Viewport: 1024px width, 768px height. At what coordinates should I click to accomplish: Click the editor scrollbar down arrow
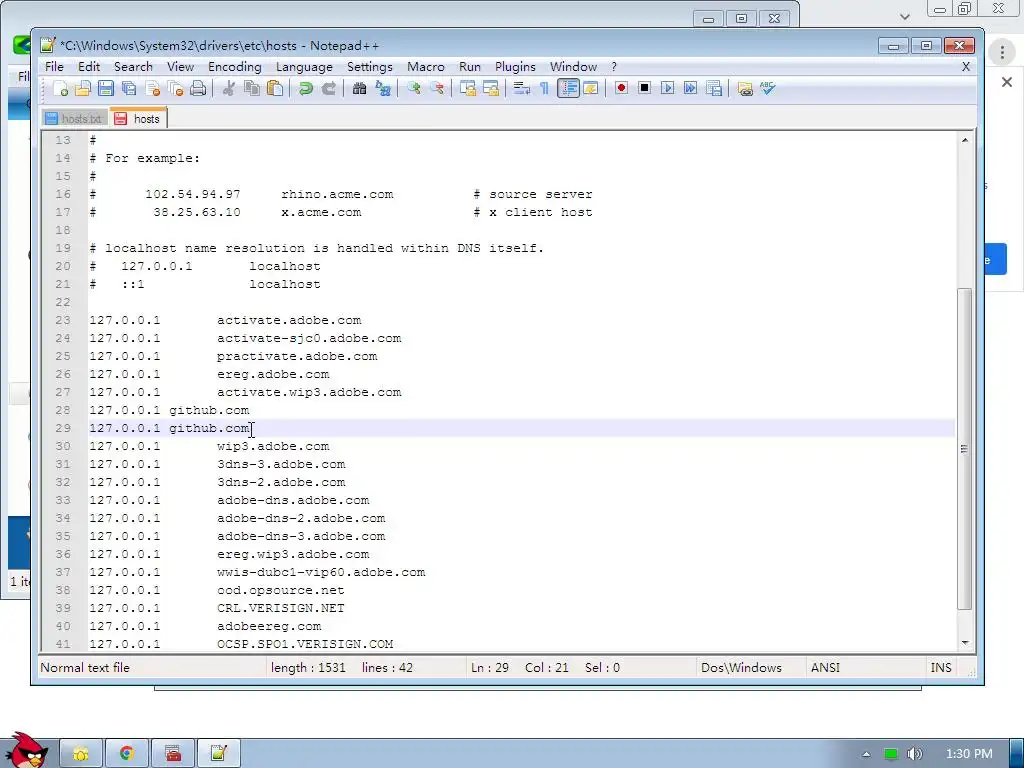point(965,643)
